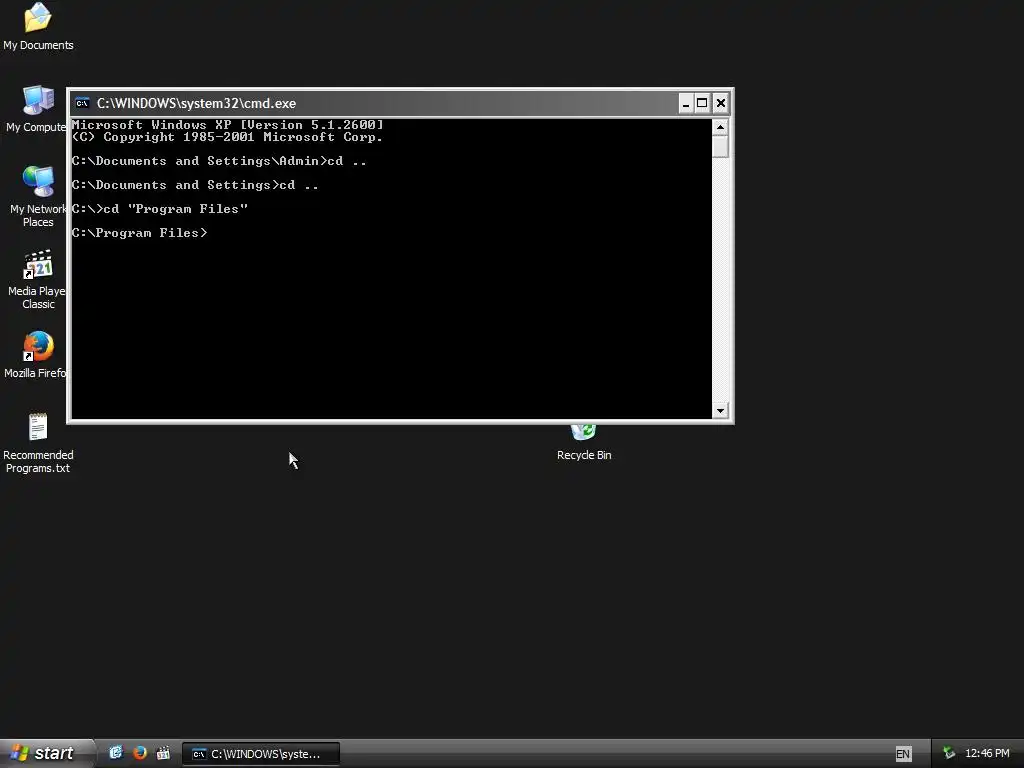Launch Firefox from Quick Launch bar

(x=140, y=752)
